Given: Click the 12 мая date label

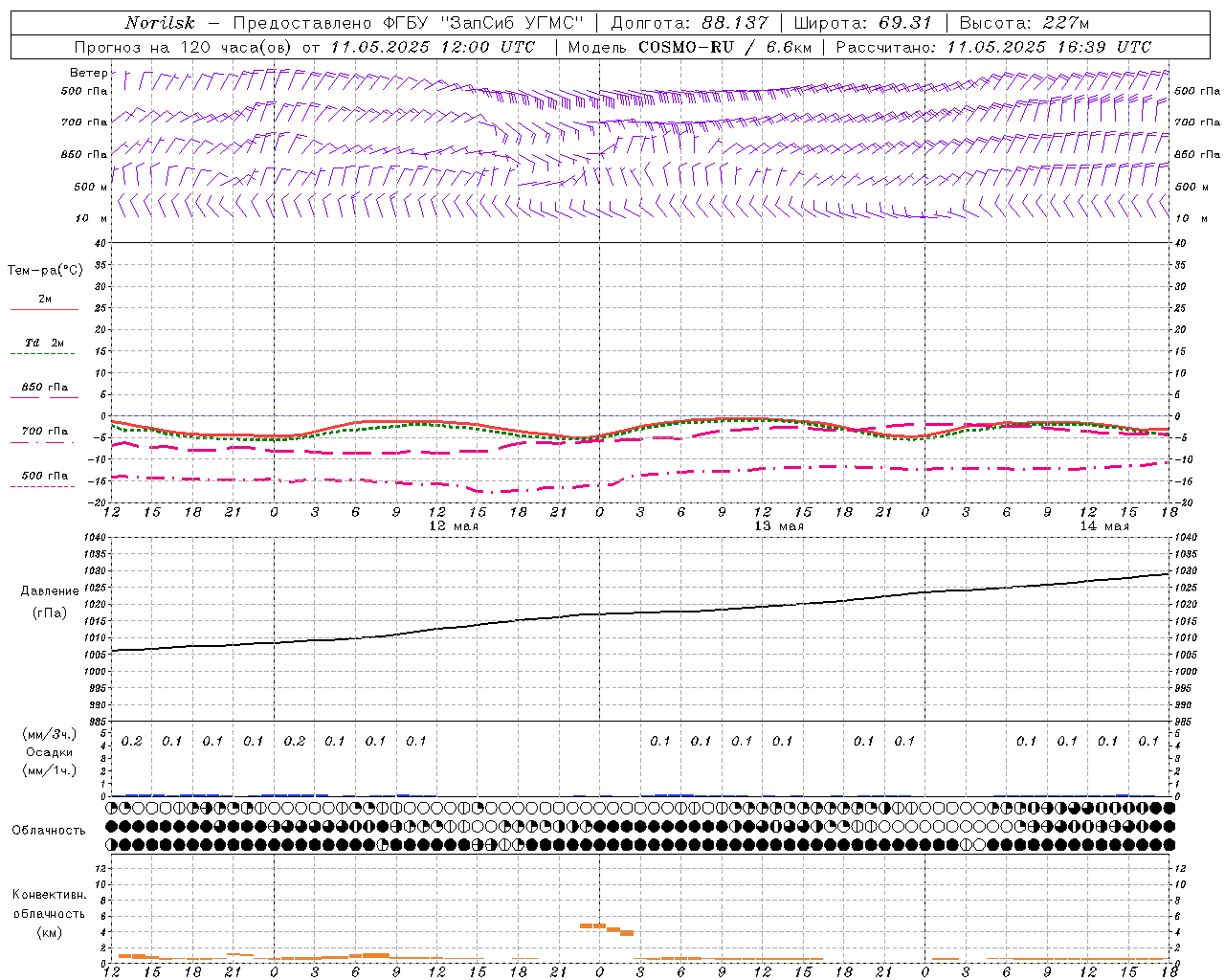Looking at the screenshot, I should point(453,526).
